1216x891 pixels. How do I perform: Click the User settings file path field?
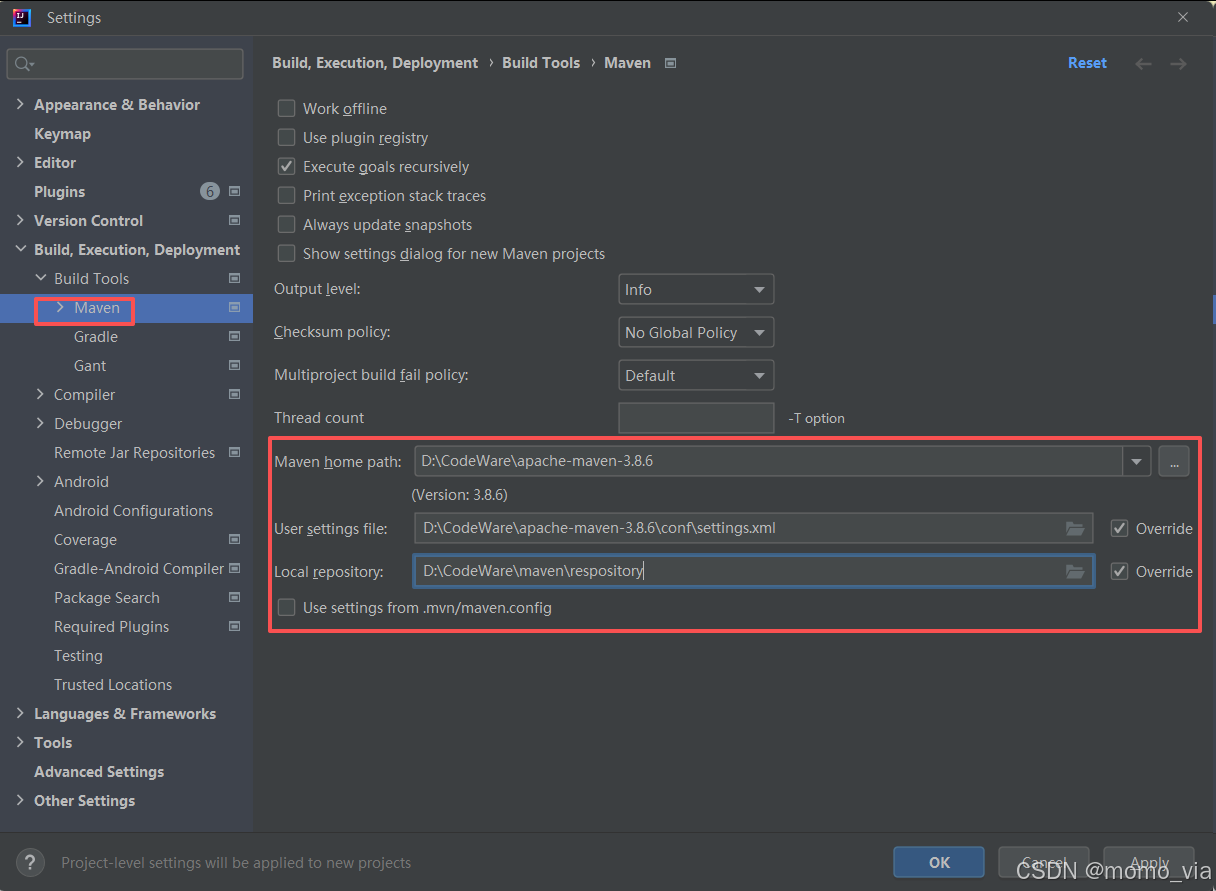(x=753, y=528)
